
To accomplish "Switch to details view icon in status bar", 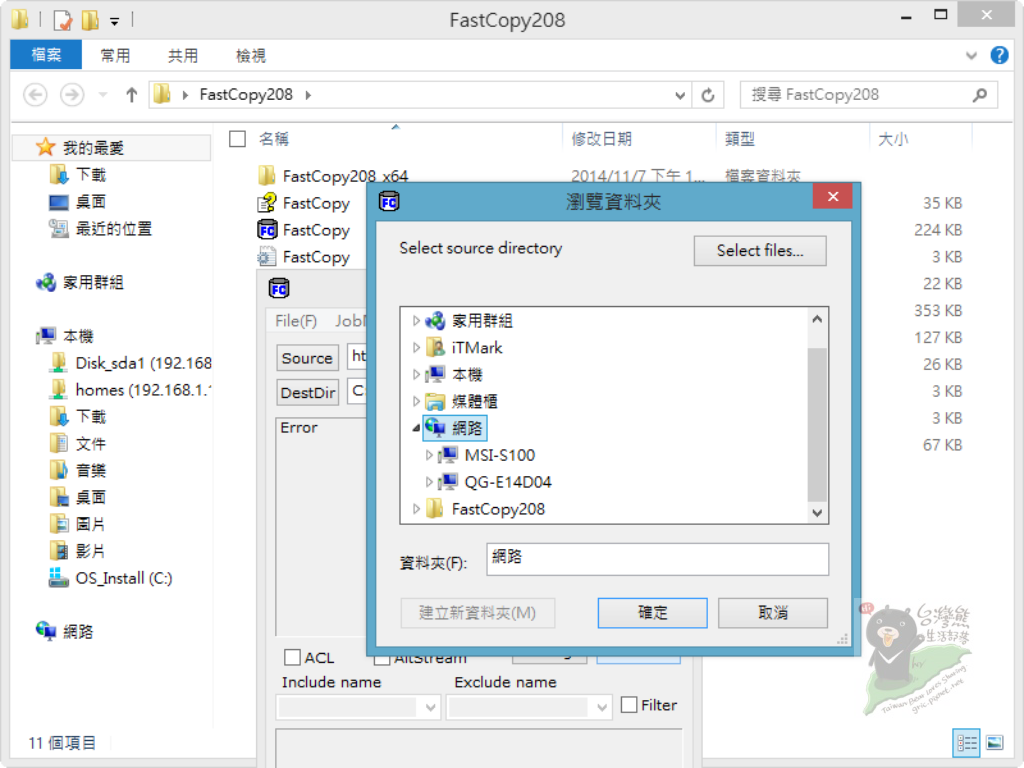I will pos(967,743).
